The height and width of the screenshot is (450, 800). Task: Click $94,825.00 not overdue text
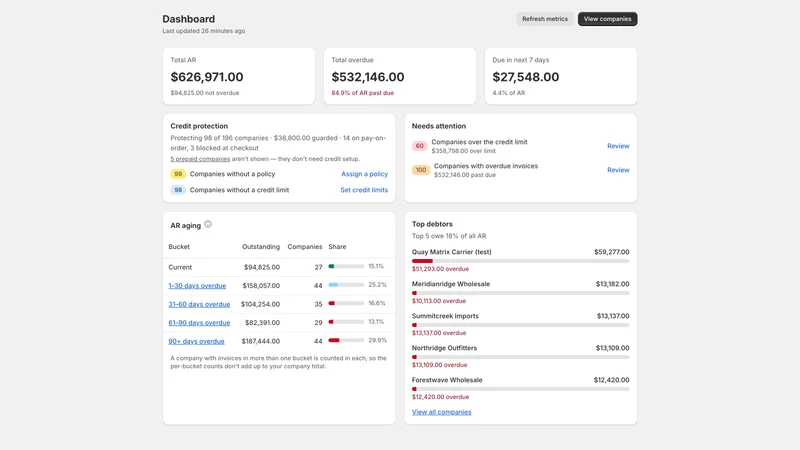click(205, 93)
